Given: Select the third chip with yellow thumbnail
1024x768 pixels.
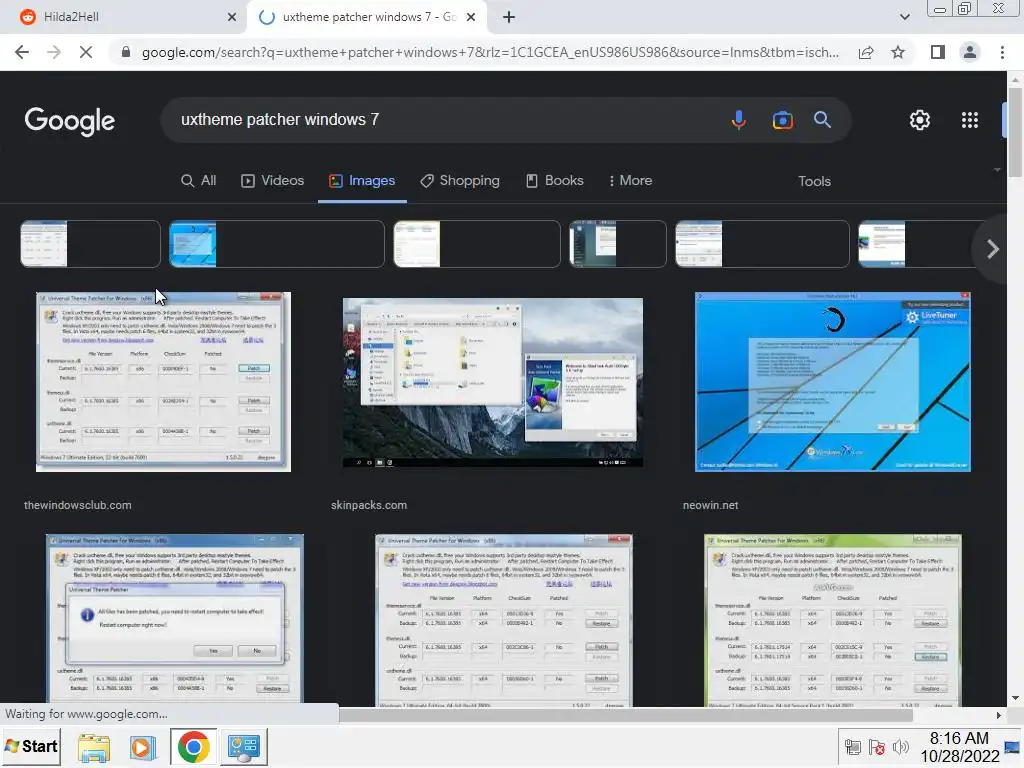Looking at the screenshot, I should (x=477, y=244).
